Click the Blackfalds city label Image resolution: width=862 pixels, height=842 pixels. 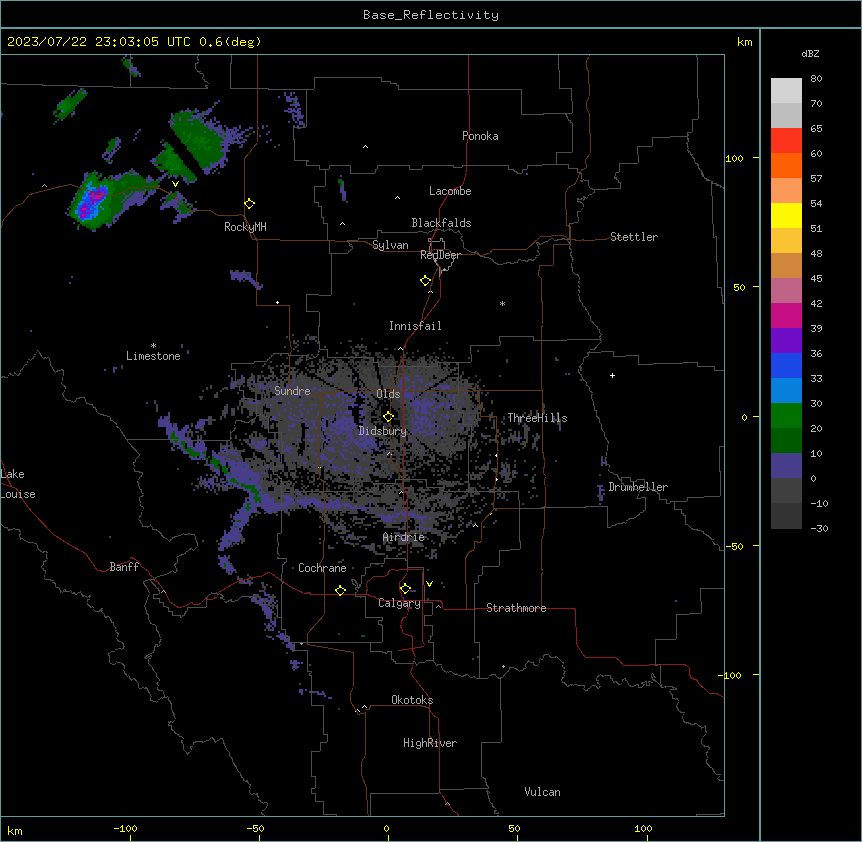(441, 223)
